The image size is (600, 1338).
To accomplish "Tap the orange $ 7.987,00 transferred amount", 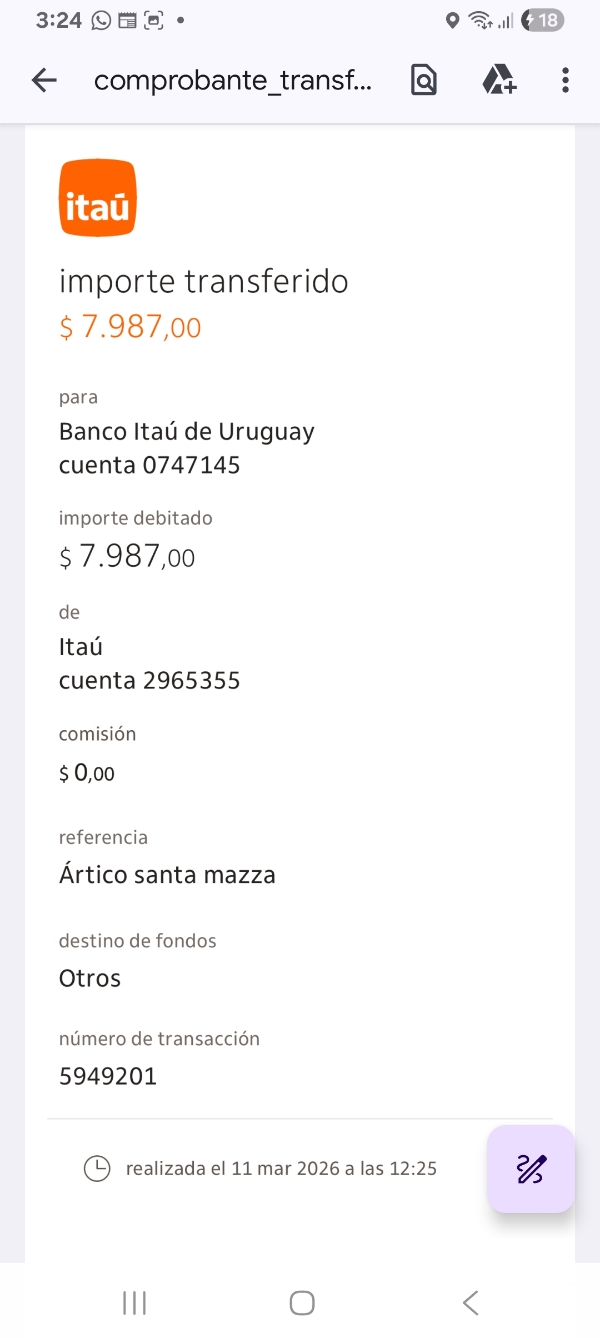I will [130, 327].
